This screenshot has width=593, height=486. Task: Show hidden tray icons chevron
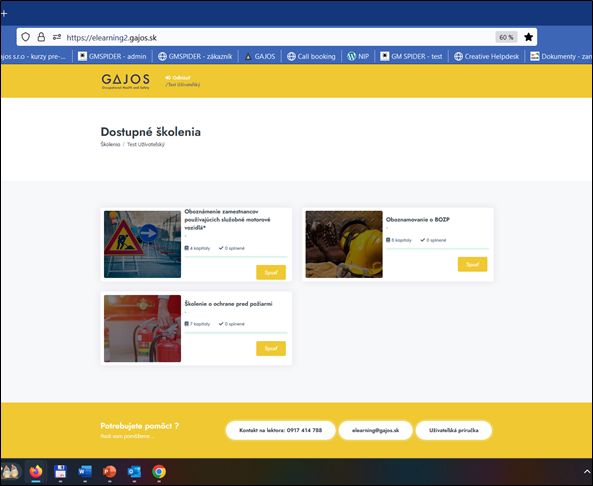pyautogui.click(x=587, y=472)
